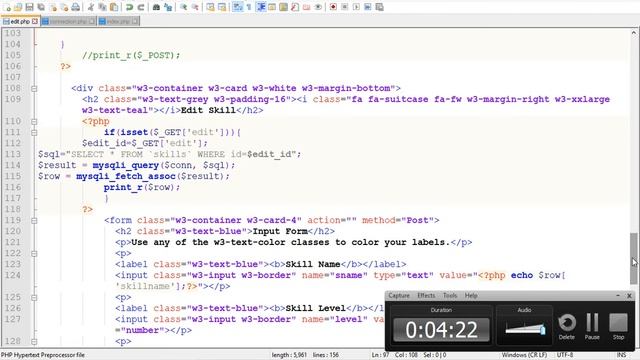
Task: Undo the last edit with green arrow
Action: [129, 7]
